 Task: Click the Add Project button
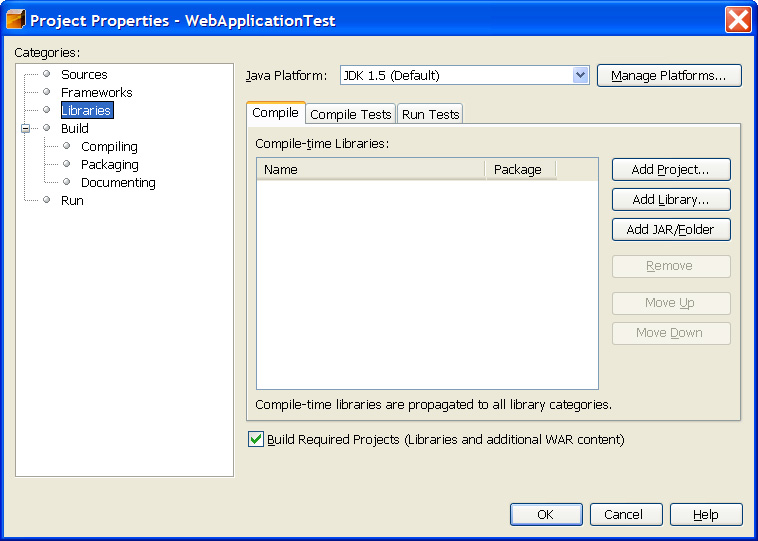[x=670, y=170]
